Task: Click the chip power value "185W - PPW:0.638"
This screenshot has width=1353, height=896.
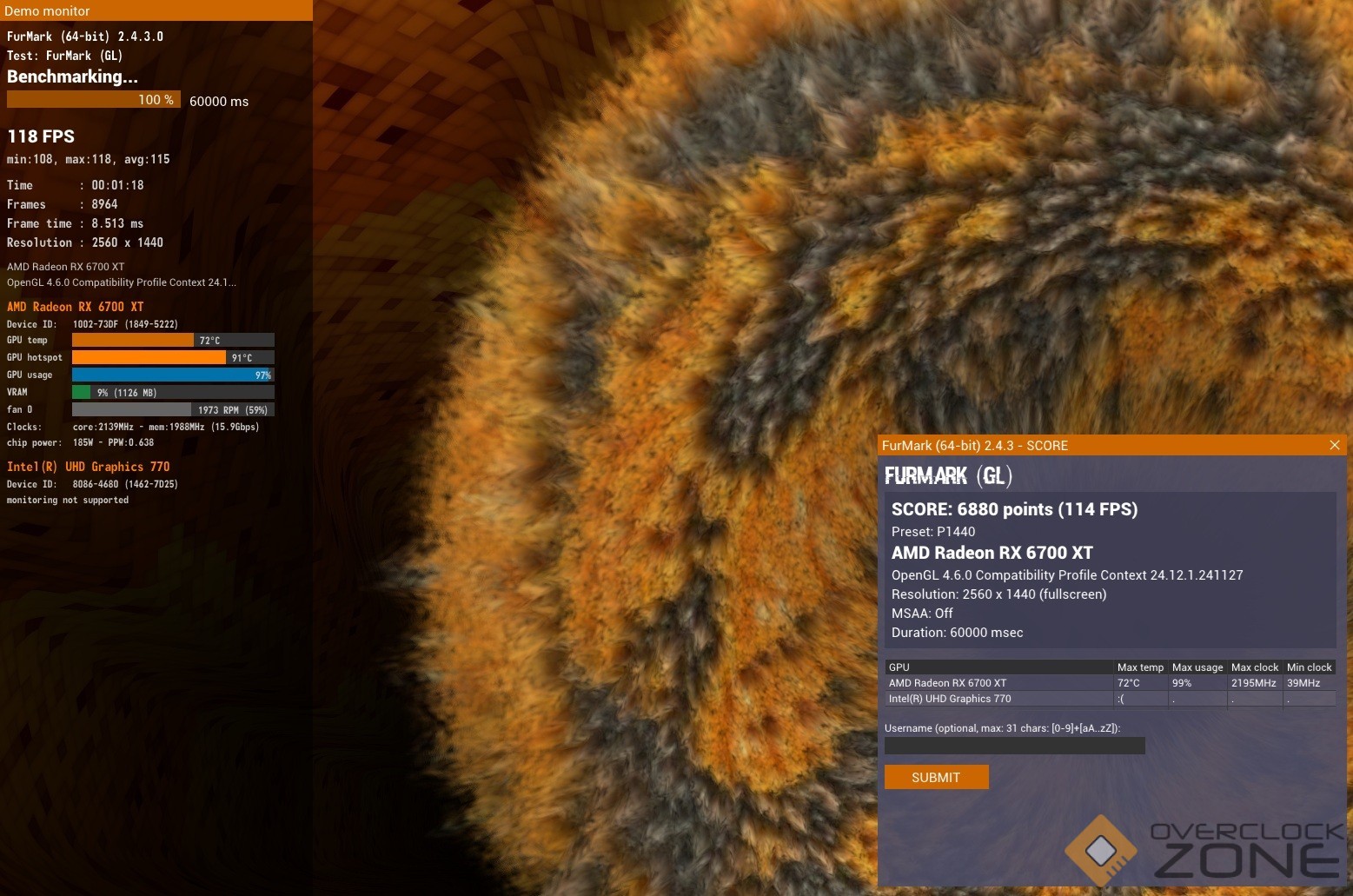Action: point(113,442)
